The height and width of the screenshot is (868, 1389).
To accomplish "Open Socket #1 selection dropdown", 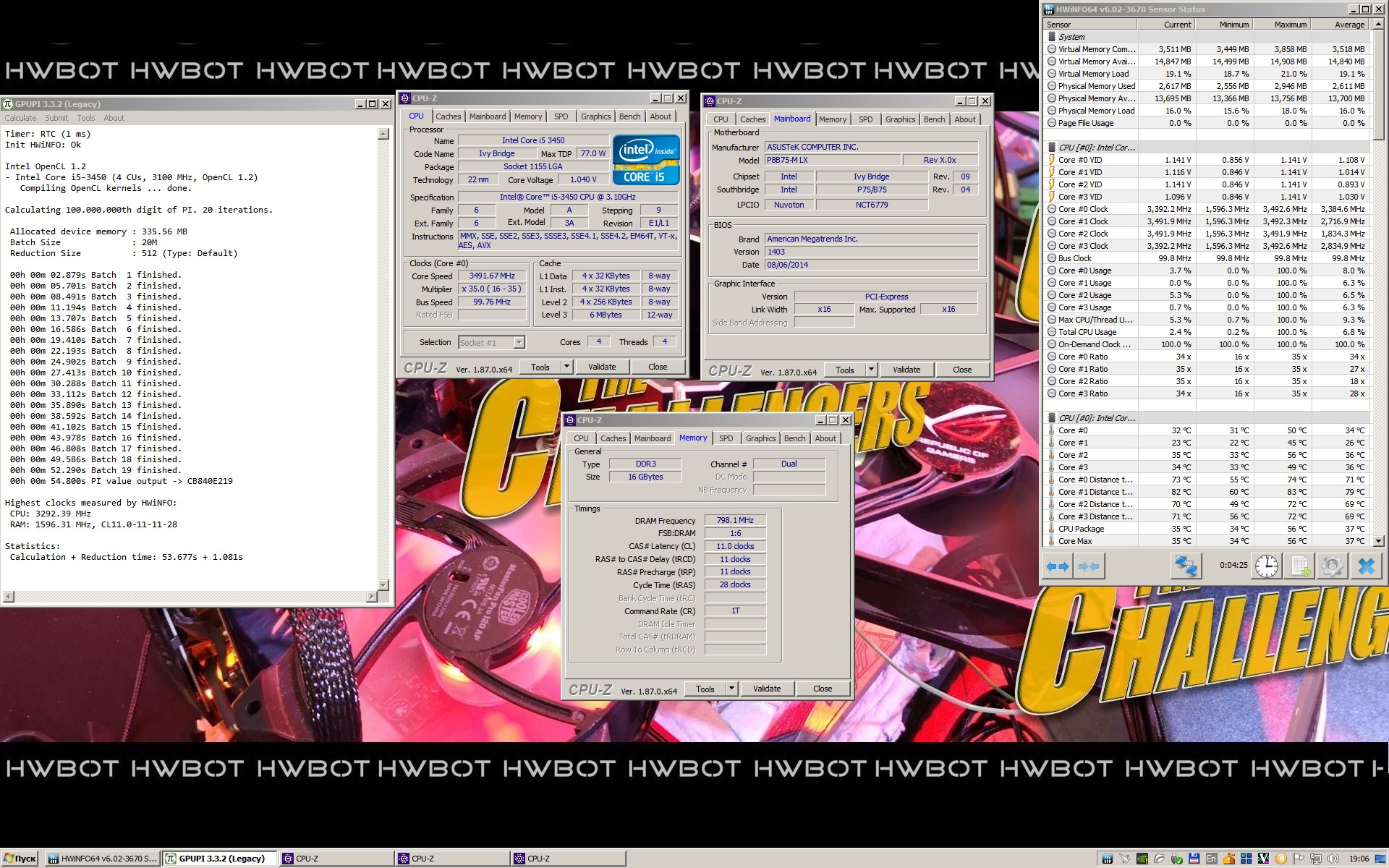I will (519, 342).
